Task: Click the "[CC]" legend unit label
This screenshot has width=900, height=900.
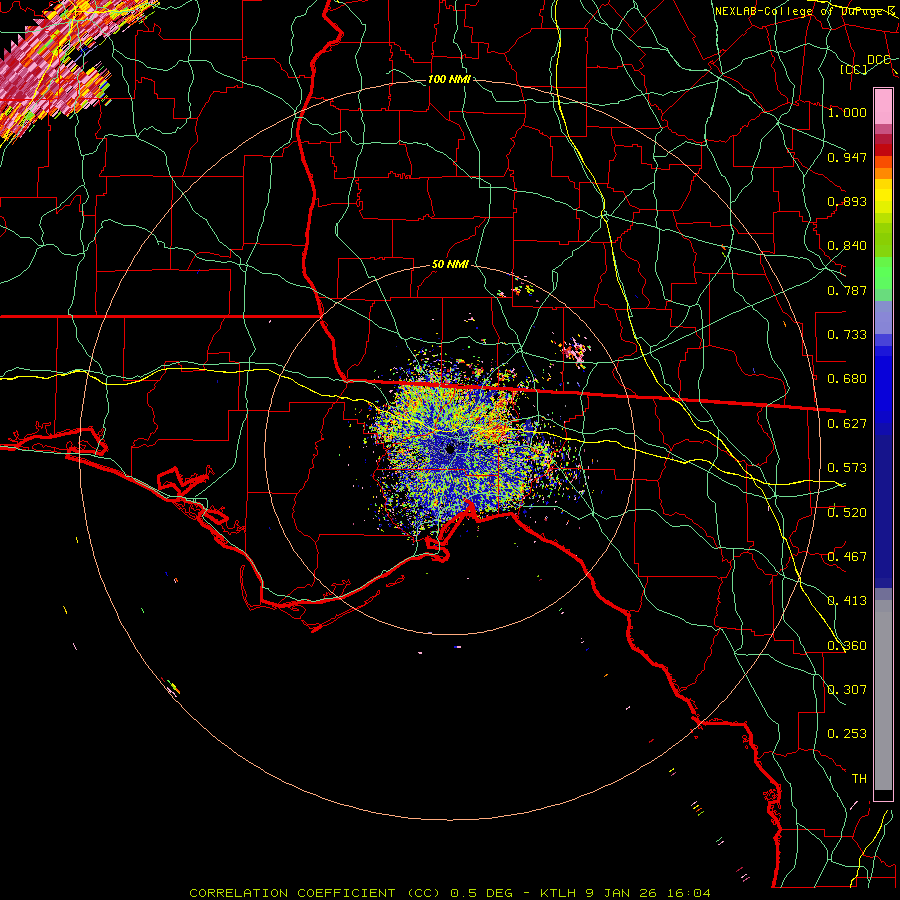Action: pos(854,69)
